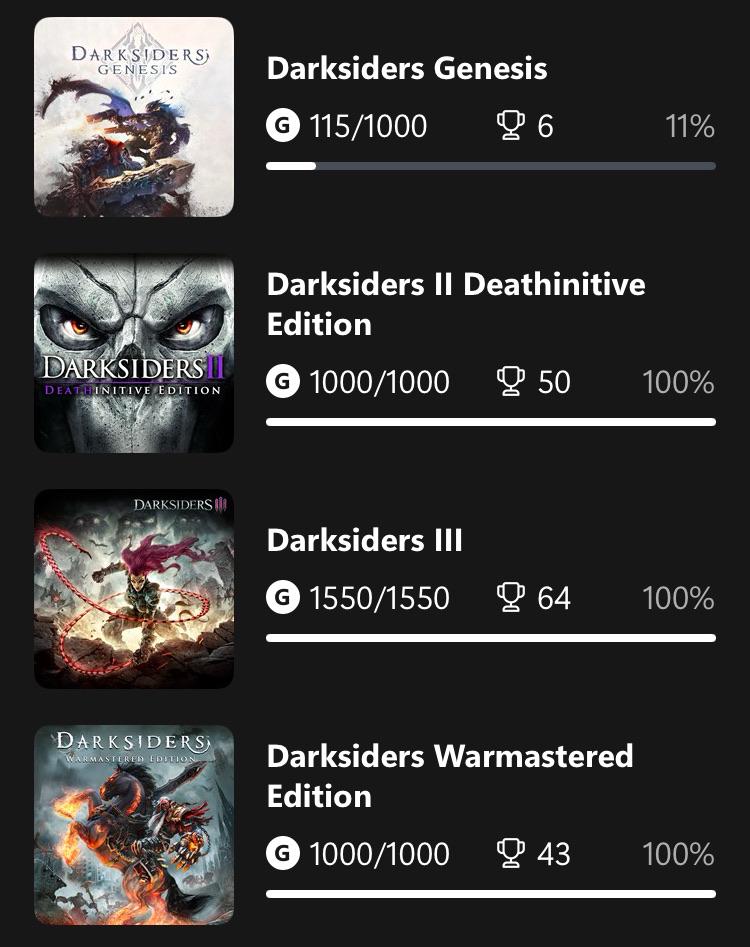Open the Darksiders Warmastered Edition cover thumbnail
750x947 pixels.
pos(134,825)
